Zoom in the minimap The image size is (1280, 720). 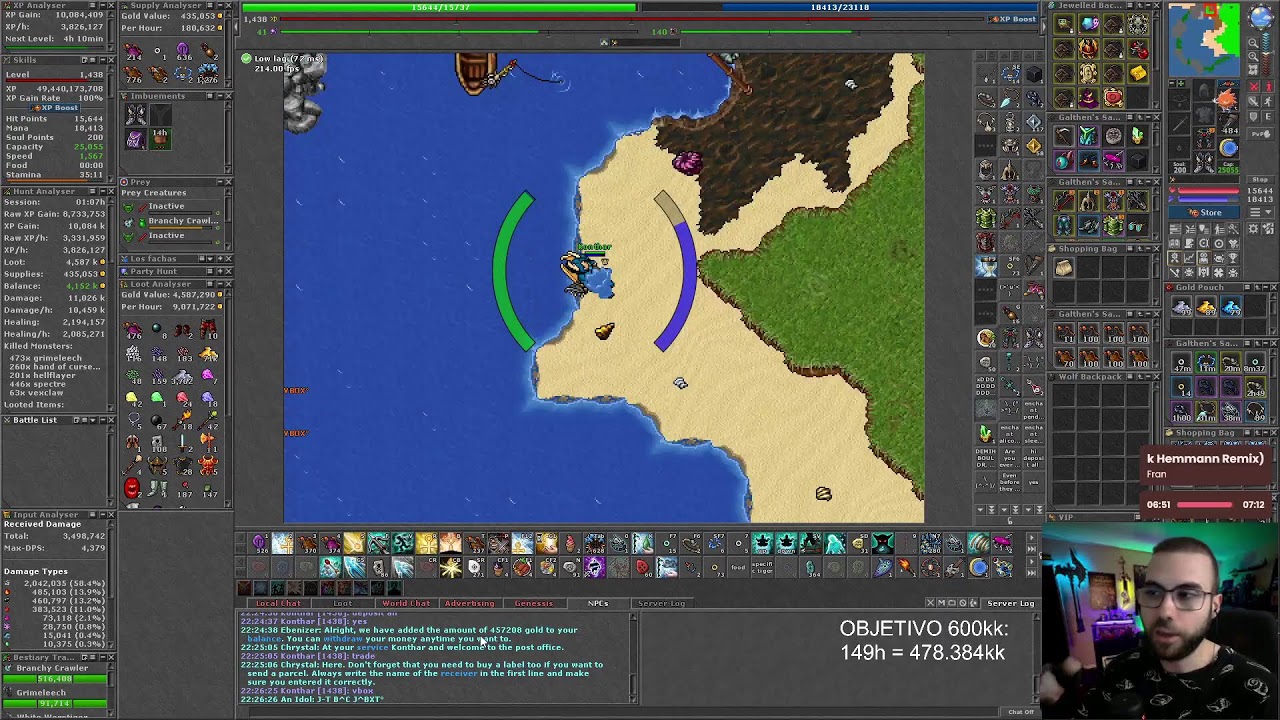pos(1253,57)
